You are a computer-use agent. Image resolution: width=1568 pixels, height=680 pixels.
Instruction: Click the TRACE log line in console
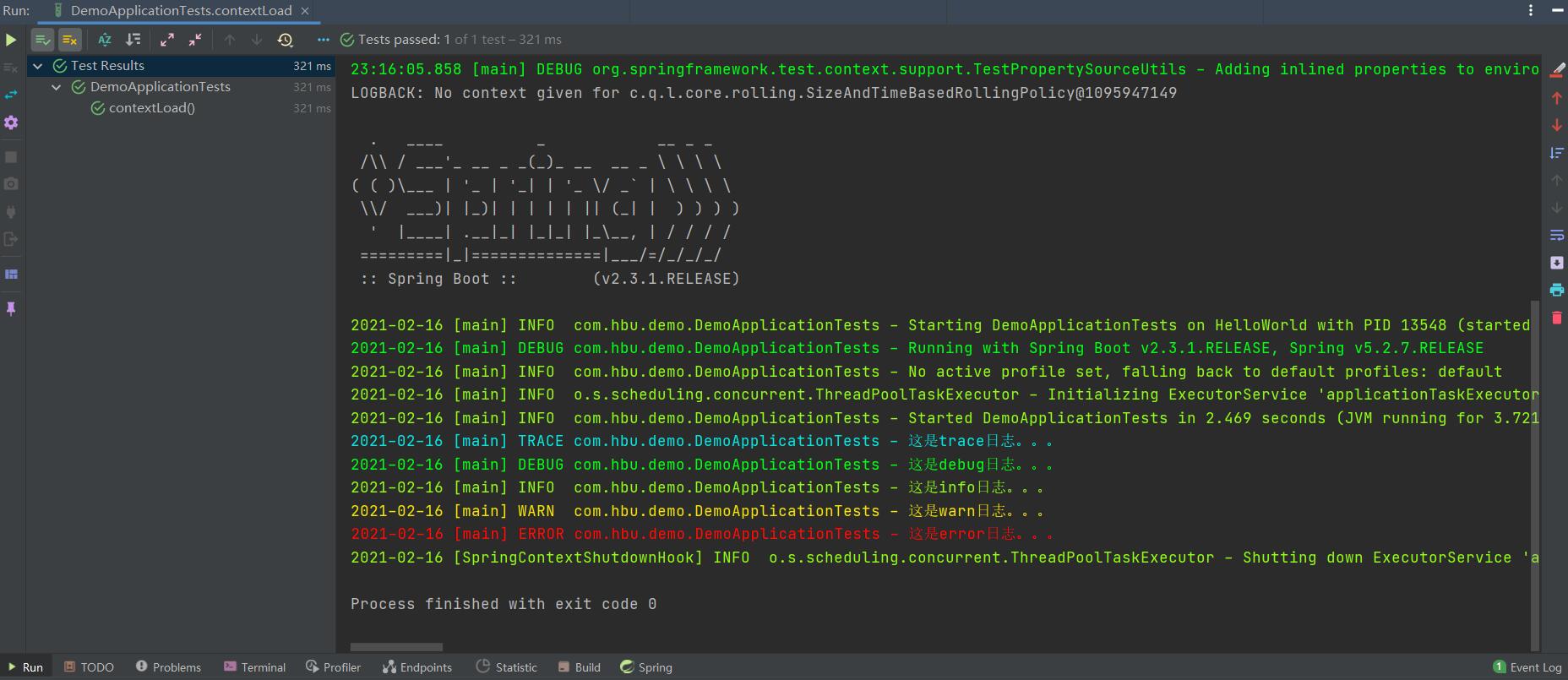pos(702,442)
